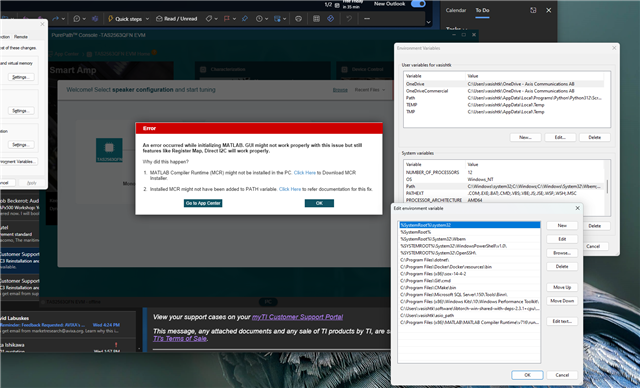Screen dimensions: 640x388
Task: Select the MATLAB Compiler Runtime path entry
Action: pos(469,322)
